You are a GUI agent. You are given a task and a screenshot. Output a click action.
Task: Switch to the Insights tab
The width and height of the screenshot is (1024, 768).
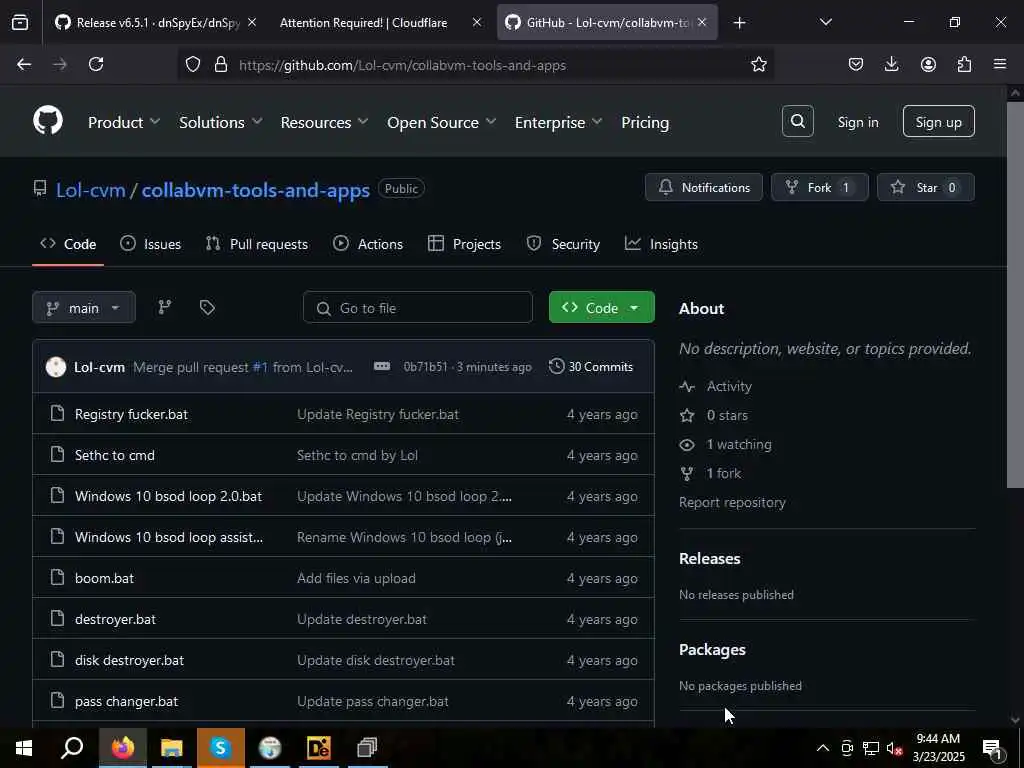pyautogui.click(x=661, y=244)
